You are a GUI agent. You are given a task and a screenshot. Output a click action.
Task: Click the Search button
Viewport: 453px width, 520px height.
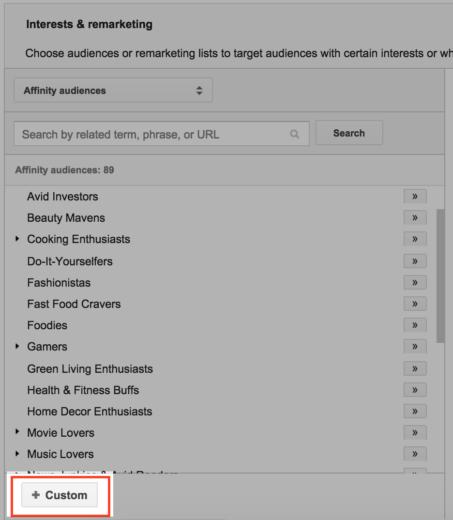point(349,133)
